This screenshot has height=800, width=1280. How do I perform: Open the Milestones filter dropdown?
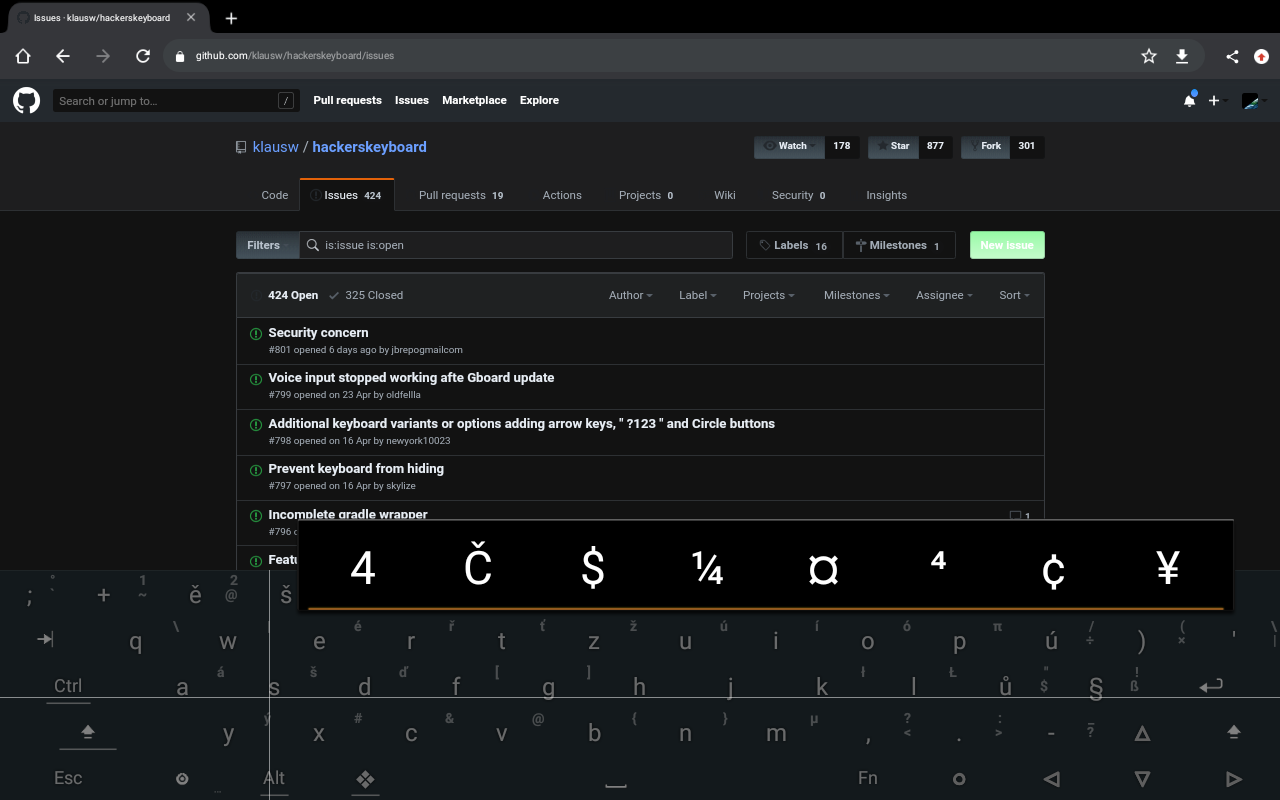point(857,295)
